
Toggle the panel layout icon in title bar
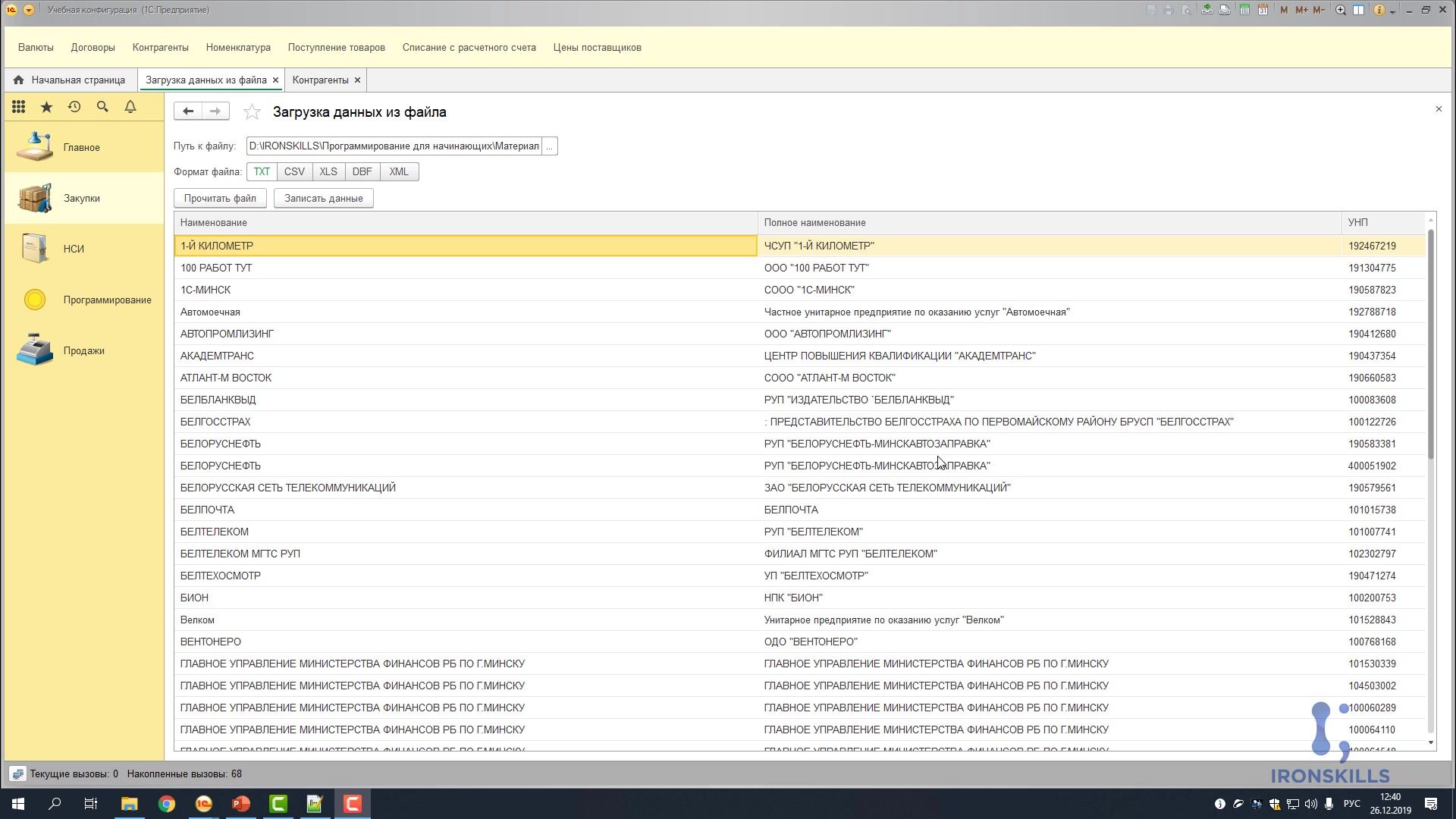[x=1359, y=10]
